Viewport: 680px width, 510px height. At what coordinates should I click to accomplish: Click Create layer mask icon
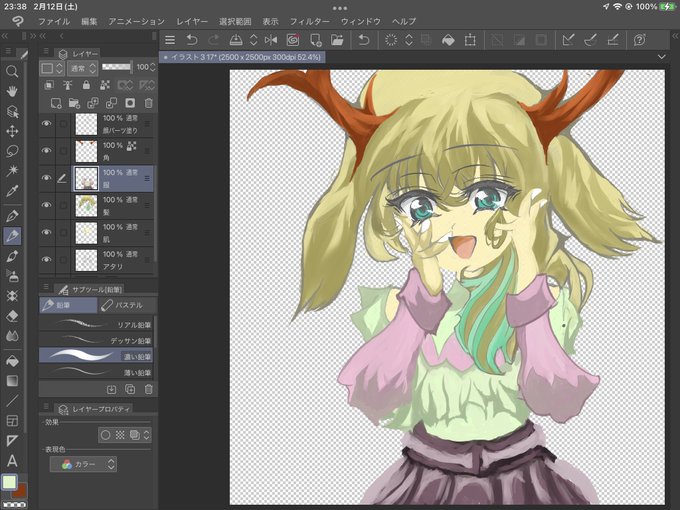coord(130,103)
